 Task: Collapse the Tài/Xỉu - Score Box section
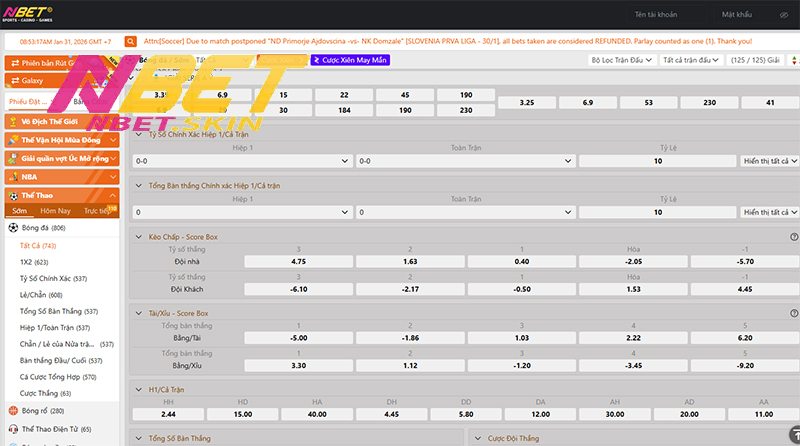(139, 313)
